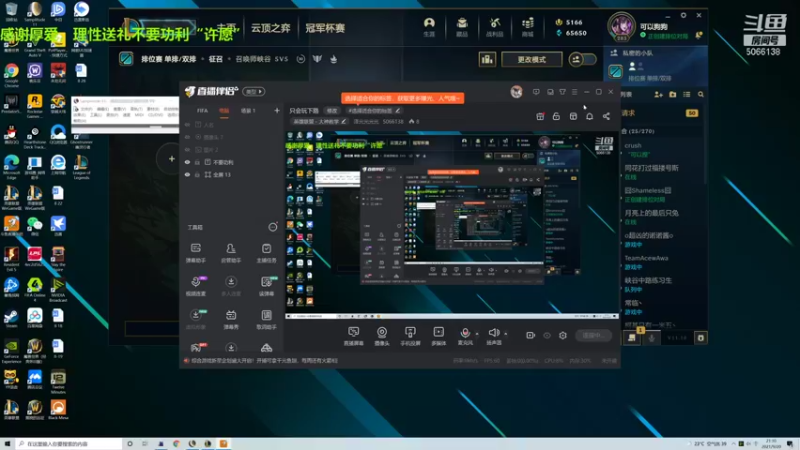Edit the stream tag selection field
Image resolution: width=800 pixels, height=450 pixels.
tap(373, 110)
